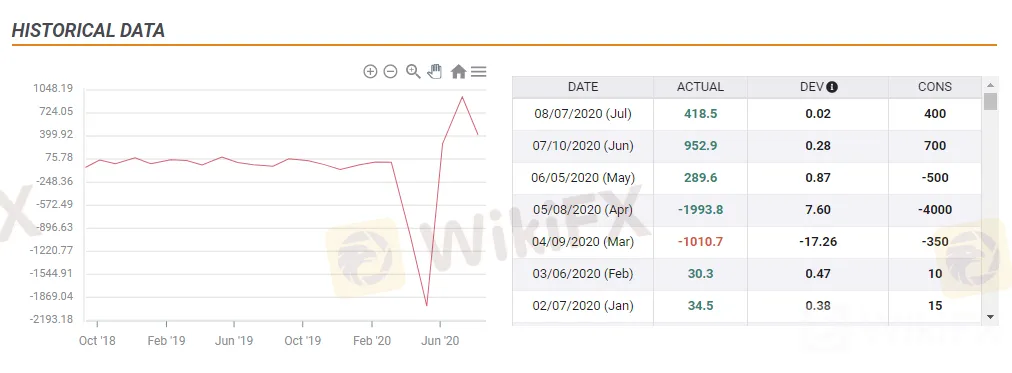
Task: Click the chart peak near Jun '20
Action: point(462,97)
